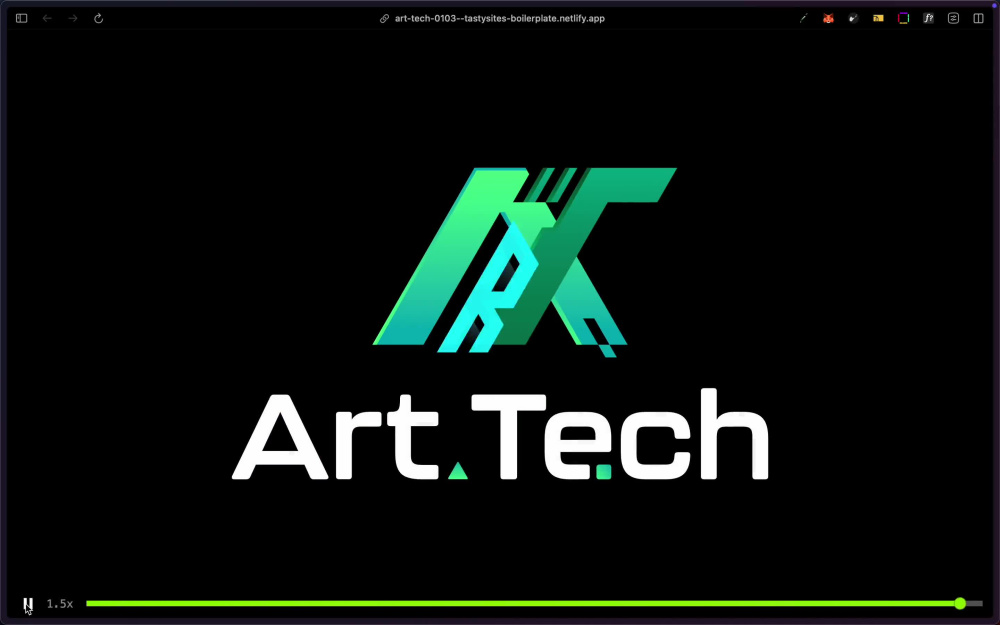Select the art-tech netlify URL text
This screenshot has width=1000, height=625.
tap(499, 18)
